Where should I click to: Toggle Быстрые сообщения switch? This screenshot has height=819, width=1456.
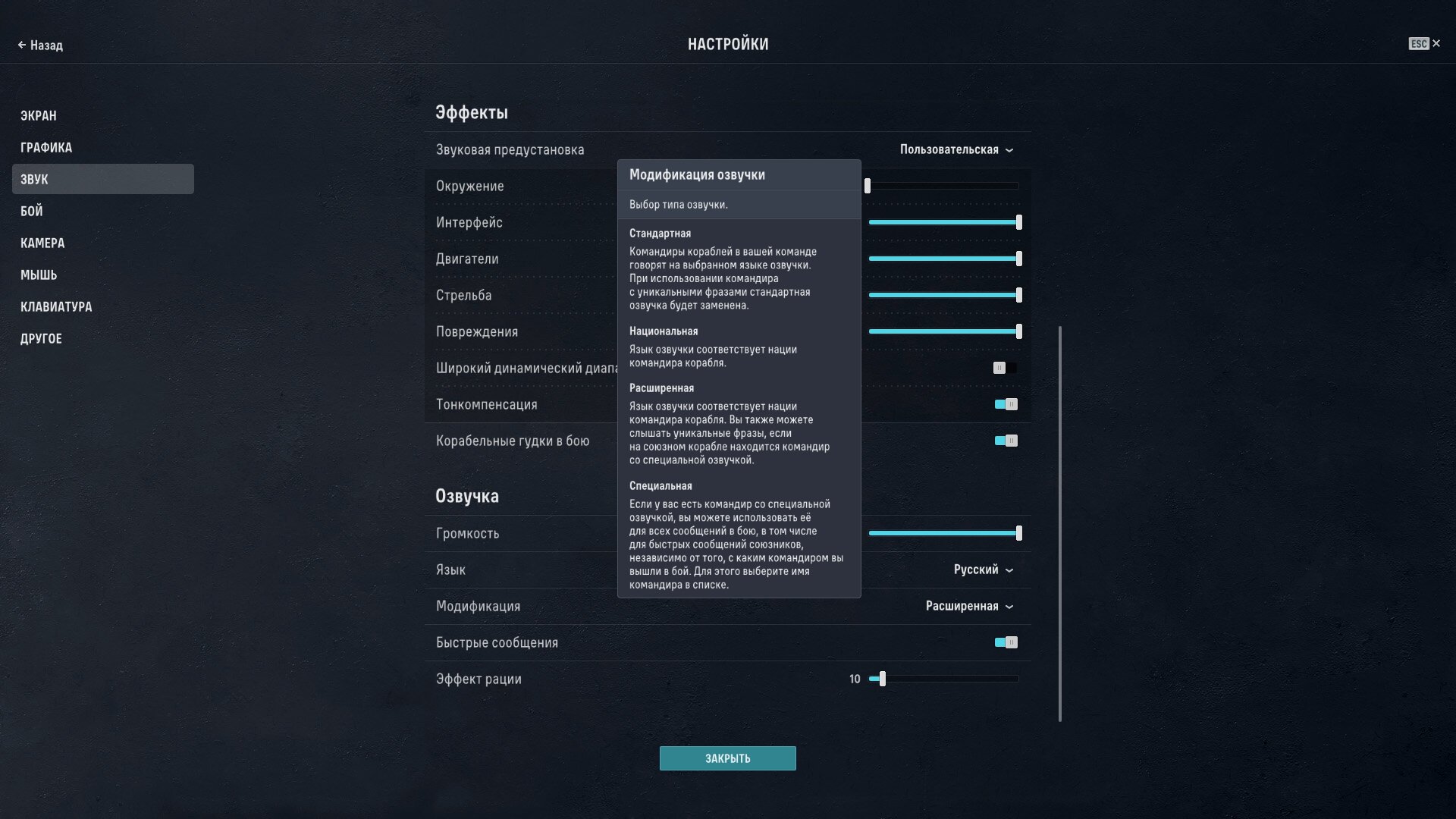tap(1006, 642)
